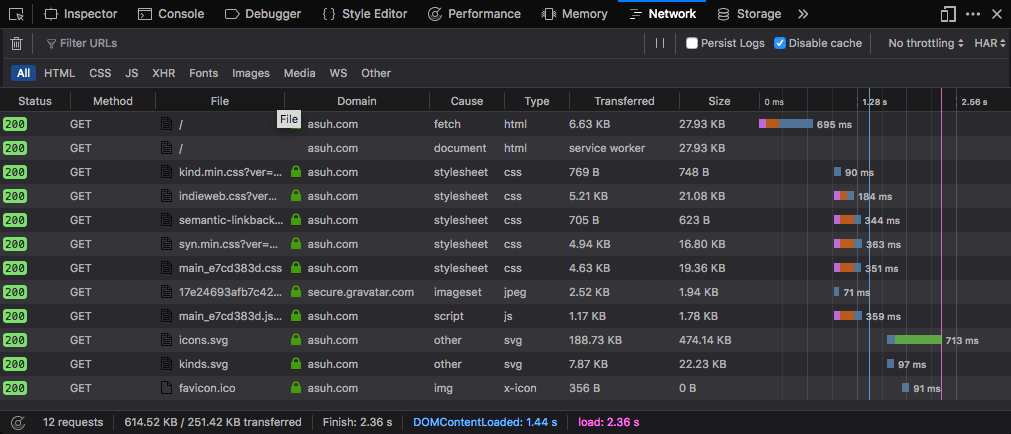This screenshot has height=434, width=1011.
Task: Switch to the Debugger tab
Action: pos(263,14)
